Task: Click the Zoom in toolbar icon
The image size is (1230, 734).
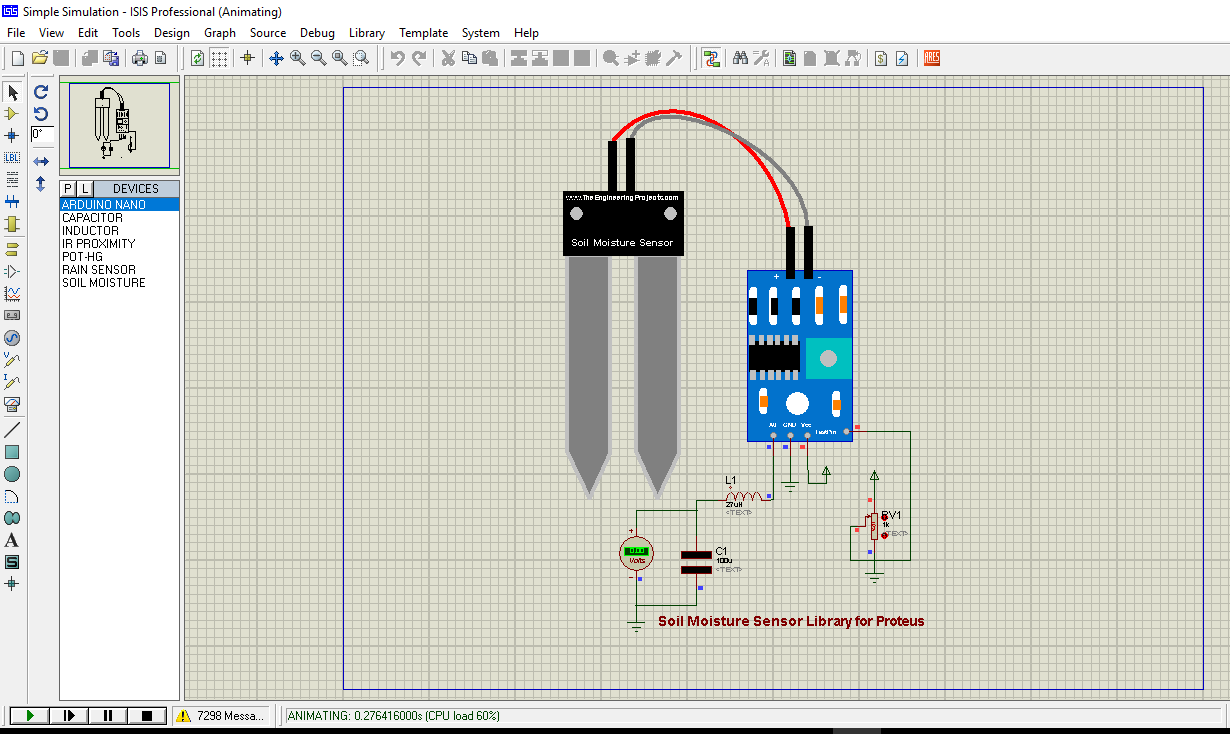Action: click(x=297, y=58)
